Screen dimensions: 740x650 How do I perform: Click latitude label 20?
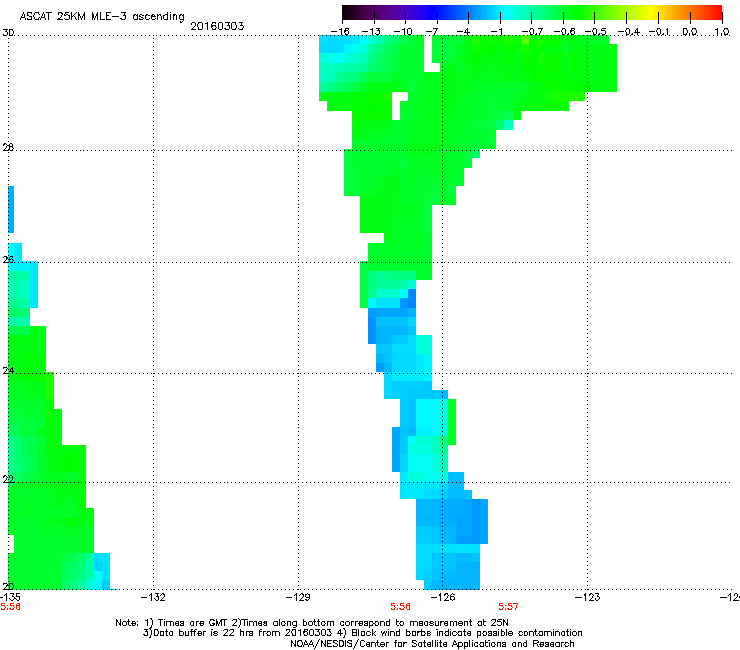point(8,586)
